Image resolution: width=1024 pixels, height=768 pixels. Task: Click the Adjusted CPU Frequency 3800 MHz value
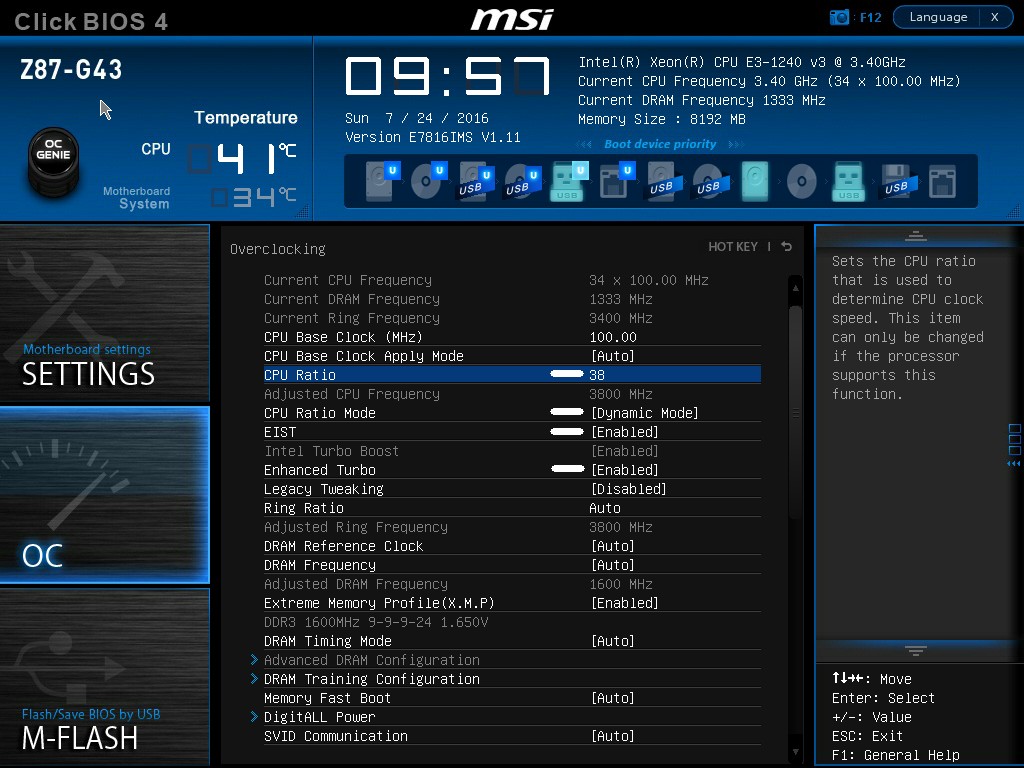[x=620, y=394]
